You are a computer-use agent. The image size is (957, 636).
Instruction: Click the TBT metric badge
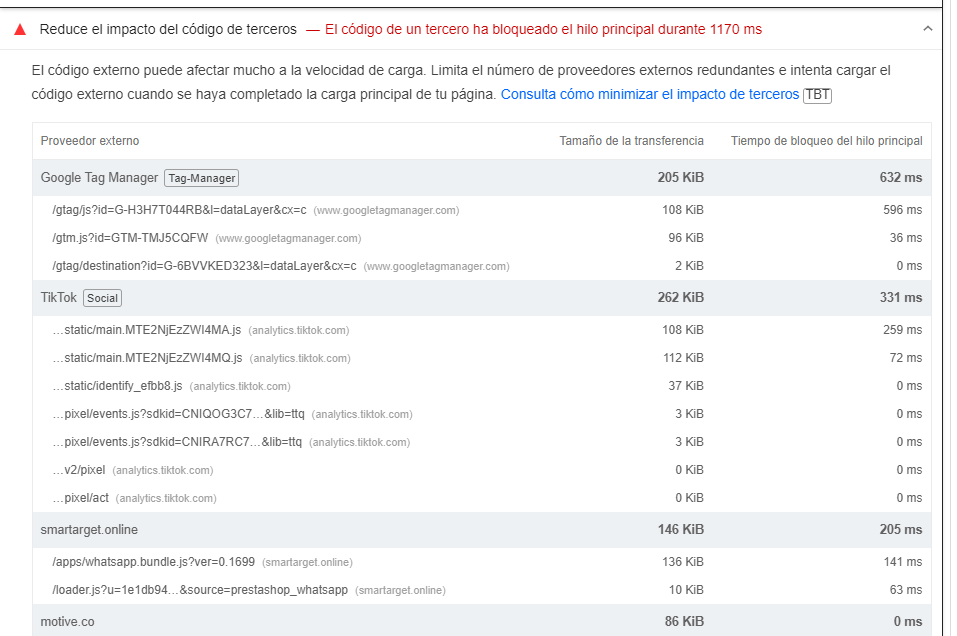817,95
